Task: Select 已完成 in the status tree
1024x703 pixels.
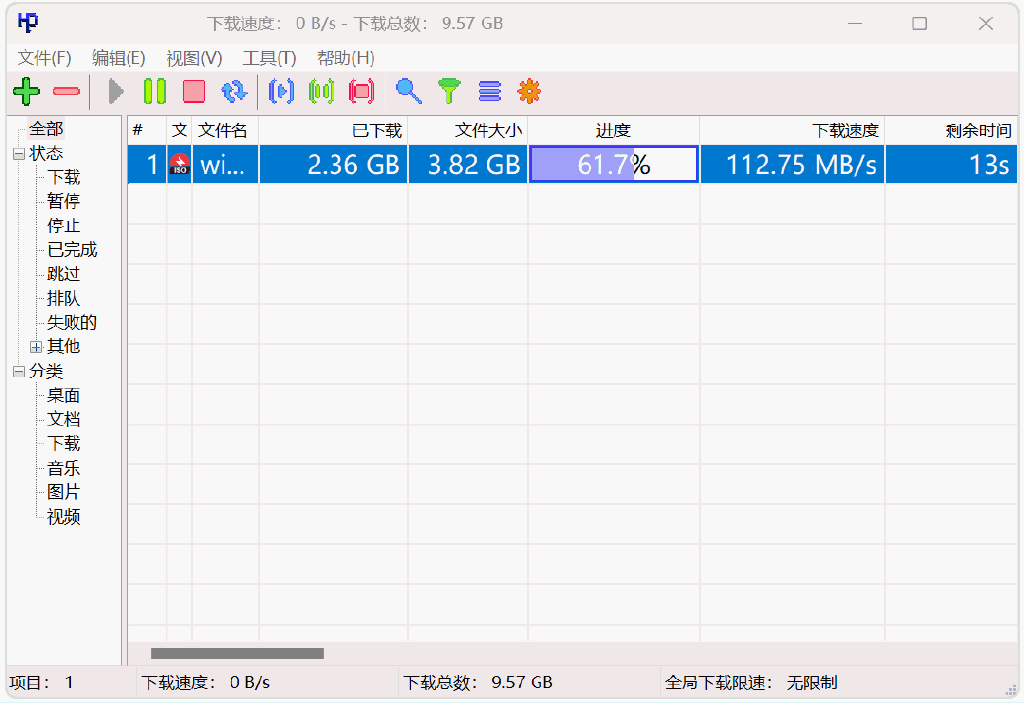Action: tap(72, 250)
